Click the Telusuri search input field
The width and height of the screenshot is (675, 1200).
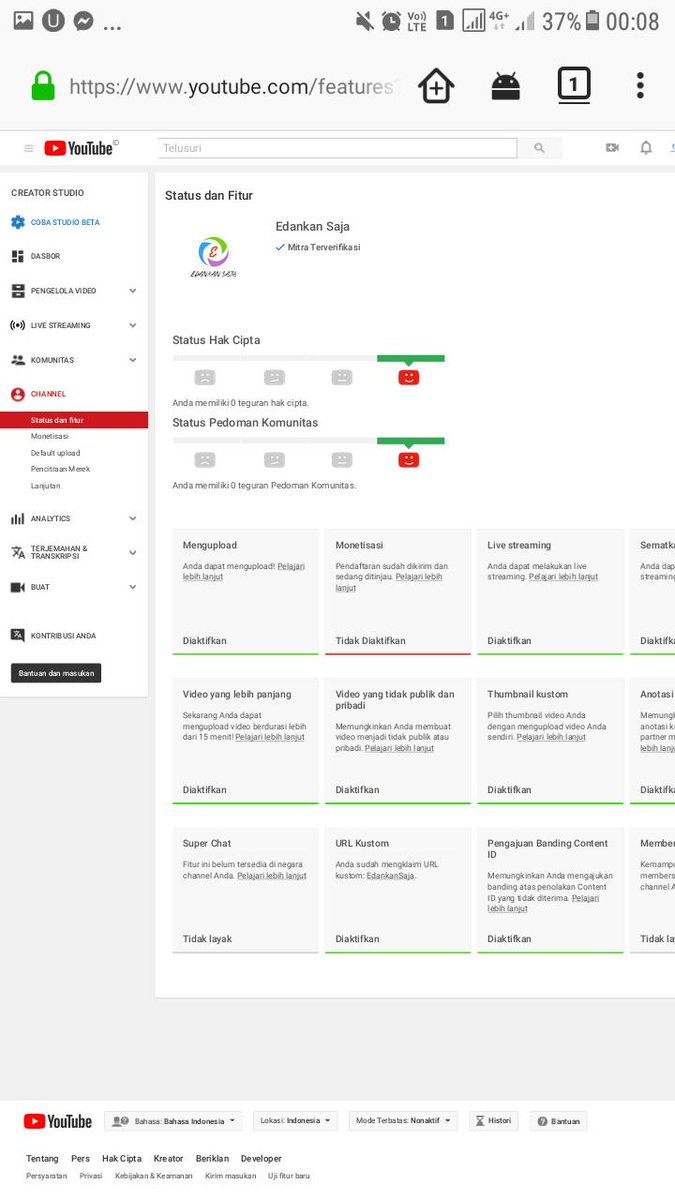(x=337, y=148)
